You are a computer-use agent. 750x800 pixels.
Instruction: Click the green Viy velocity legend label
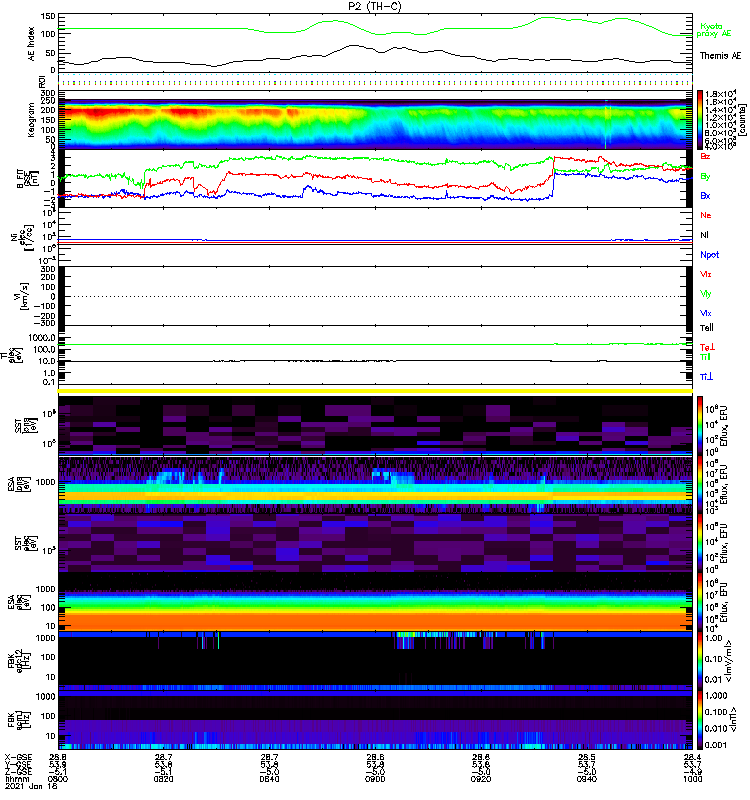tap(705, 294)
